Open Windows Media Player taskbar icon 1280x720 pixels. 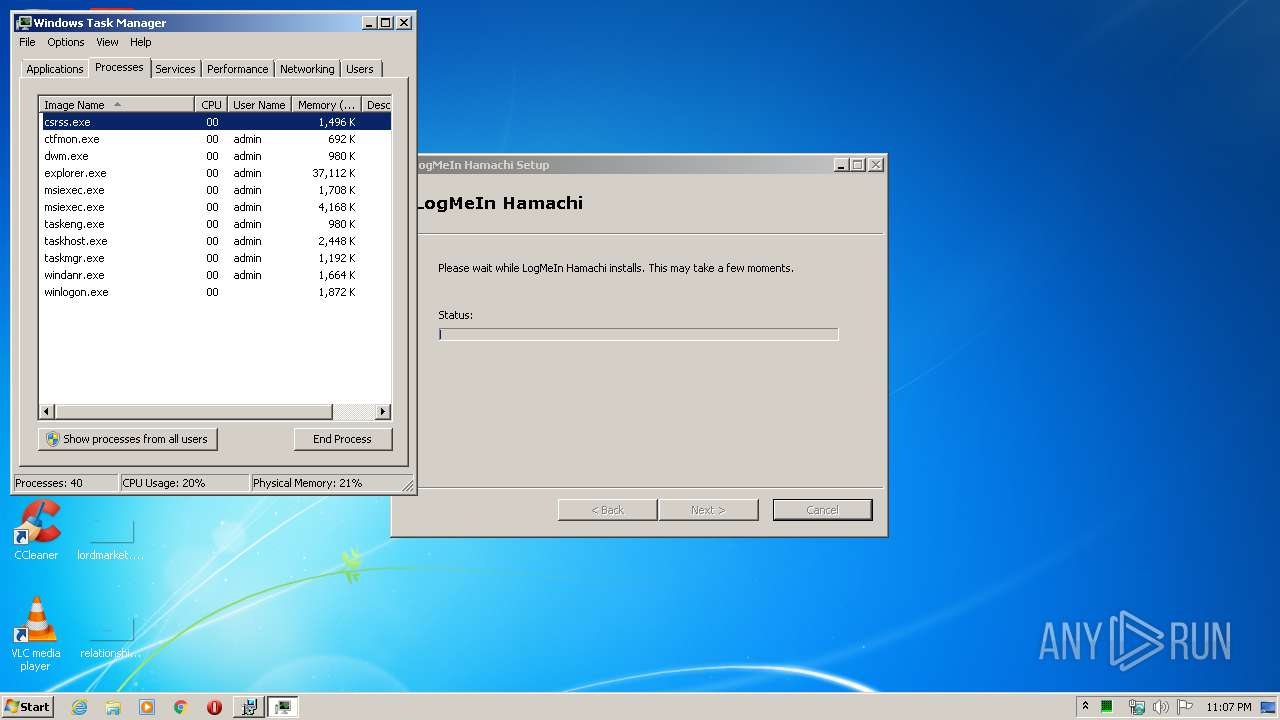(147, 707)
